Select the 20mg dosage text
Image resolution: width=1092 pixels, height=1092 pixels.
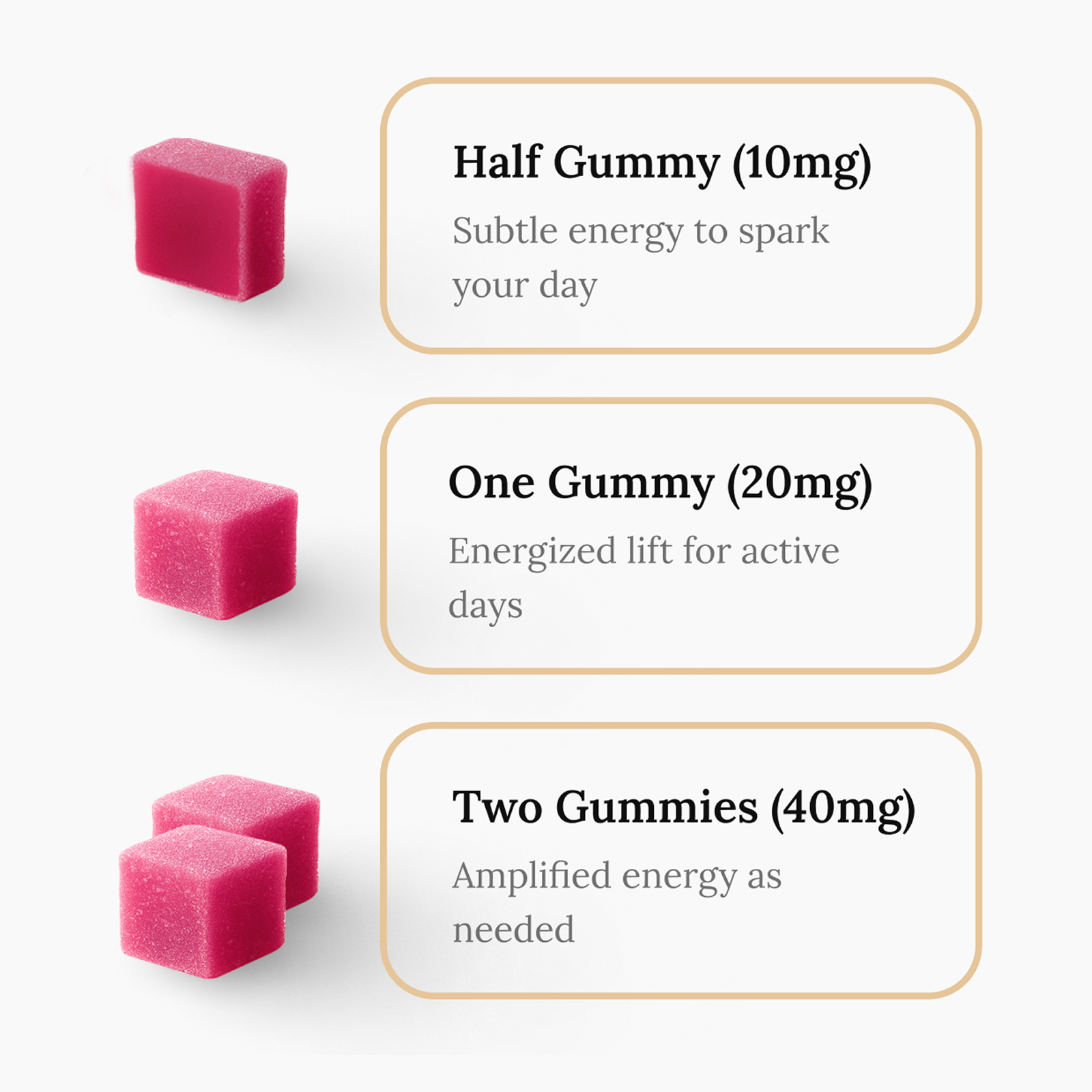800,485
